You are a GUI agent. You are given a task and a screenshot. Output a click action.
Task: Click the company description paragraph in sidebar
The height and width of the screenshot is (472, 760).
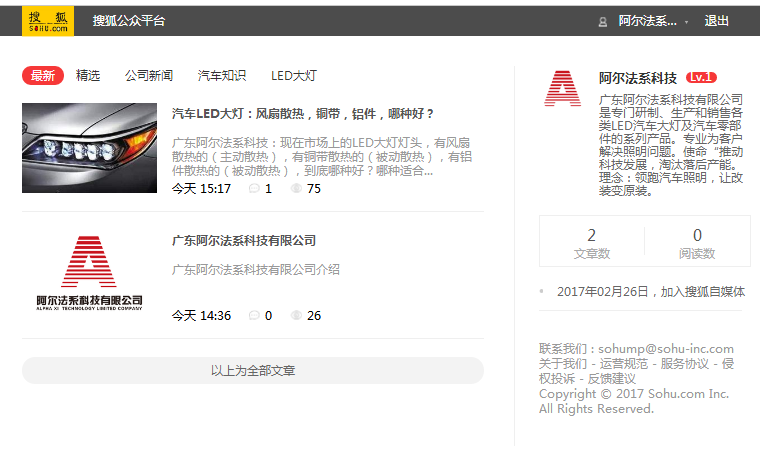pyautogui.click(x=671, y=145)
